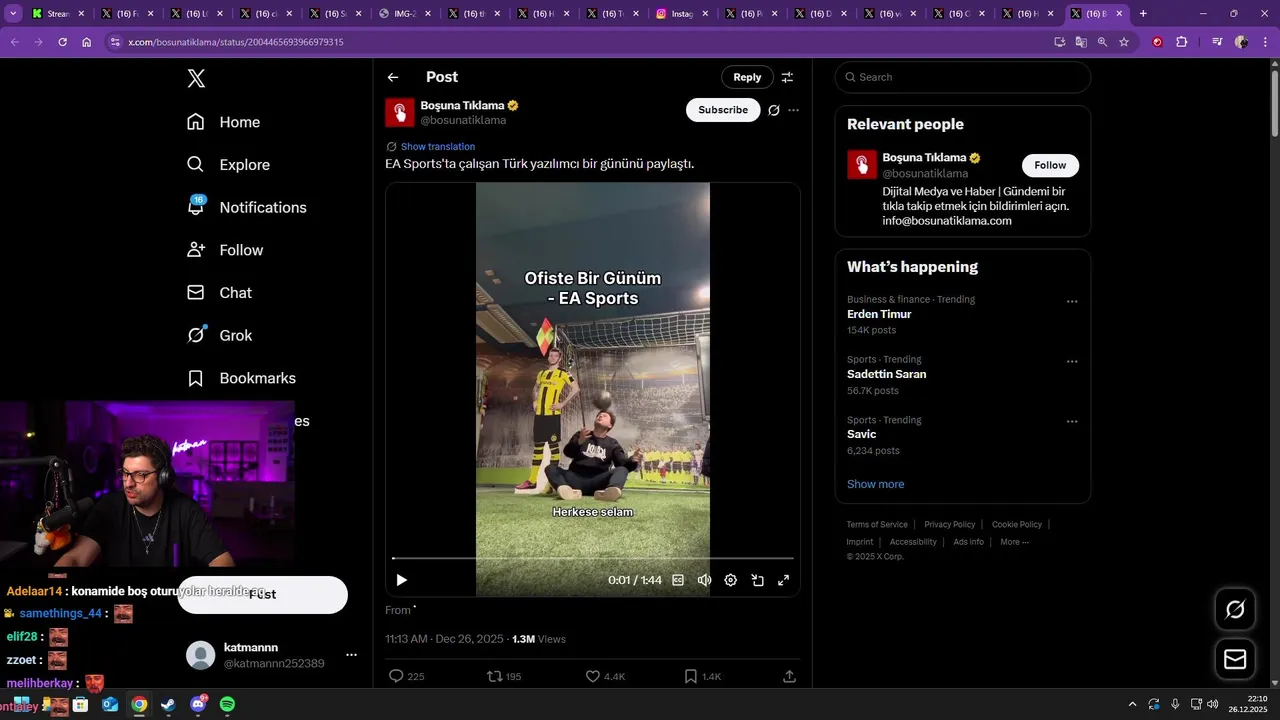Open Savic trending topic
The width and height of the screenshot is (1280, 720).
click(x=861, y=434)
